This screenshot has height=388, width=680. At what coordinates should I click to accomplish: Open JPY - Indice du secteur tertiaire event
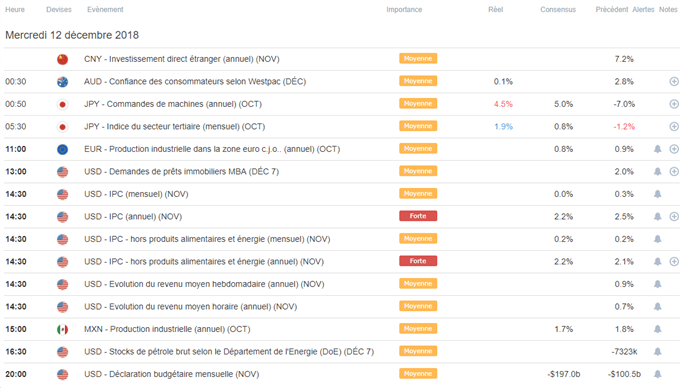click(x=174, y=127)
